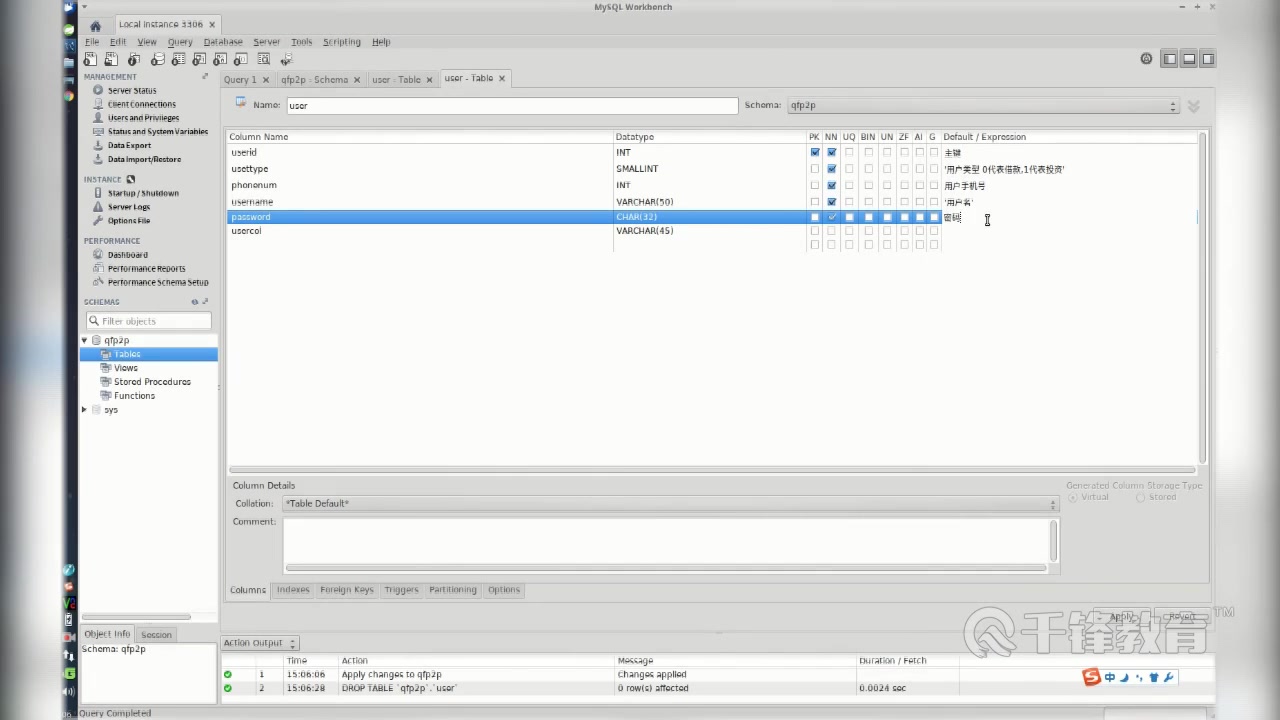Open Startup / Shutdown under Instance
1280x720 pixels.
143,193
